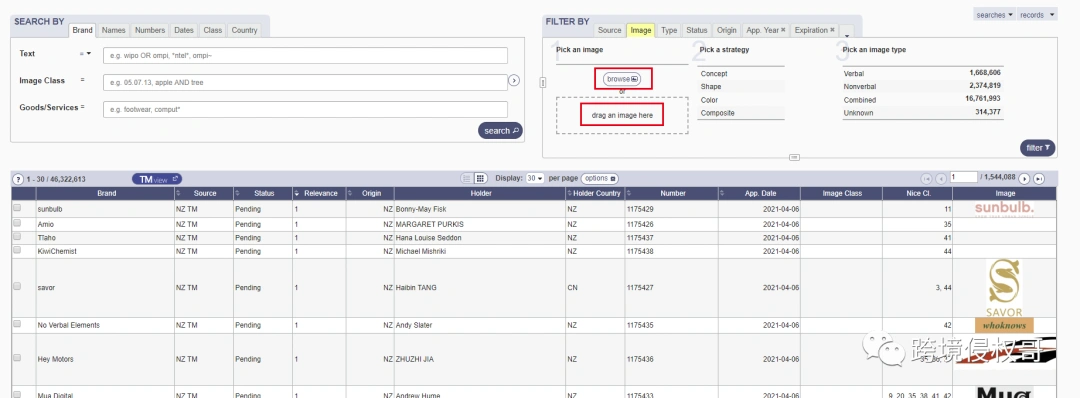Tick checkbox for KiwiChemist row
The height and width of the screenshot is (398, 1080).
17,250
